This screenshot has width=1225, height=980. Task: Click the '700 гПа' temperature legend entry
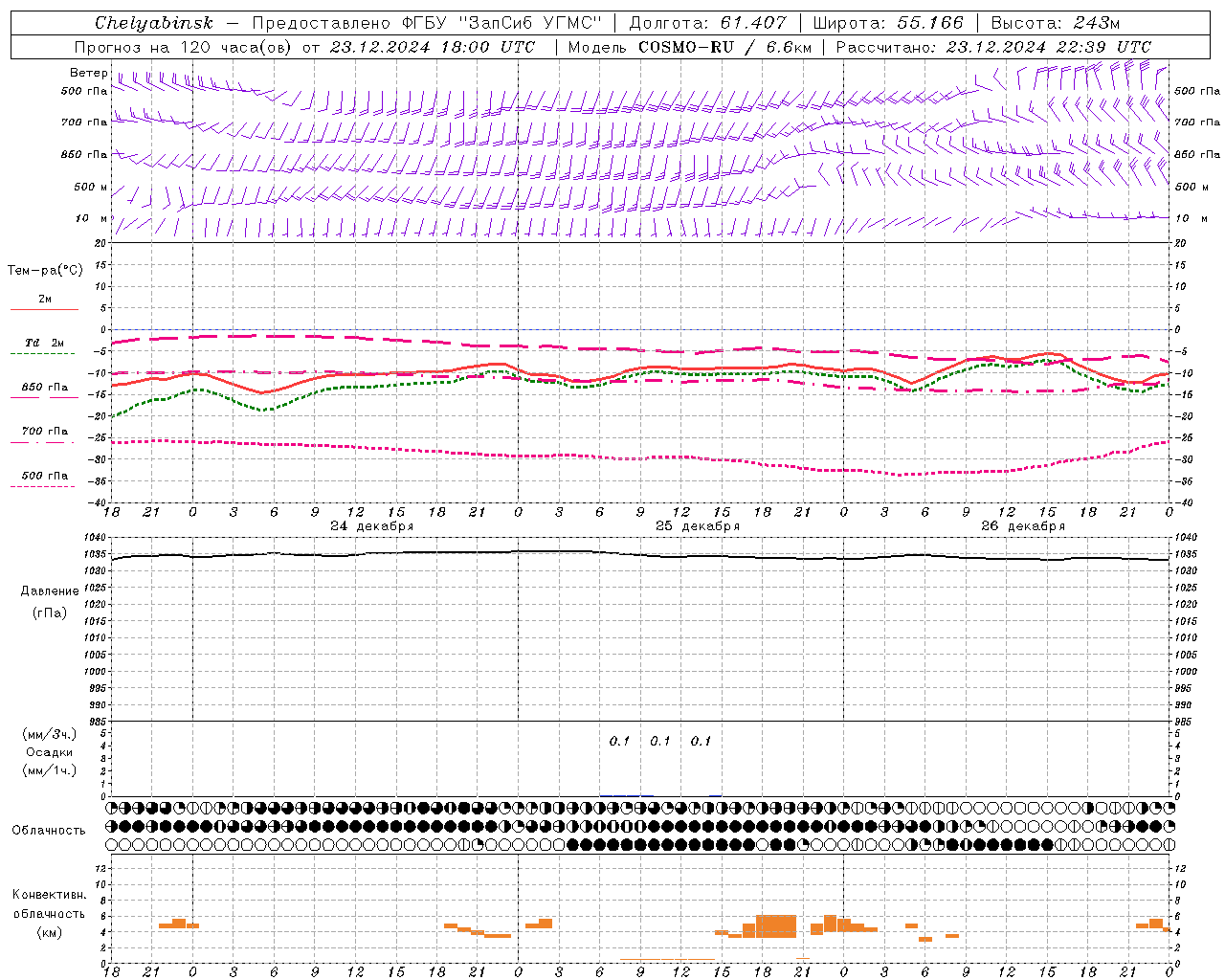coord(45,432)
